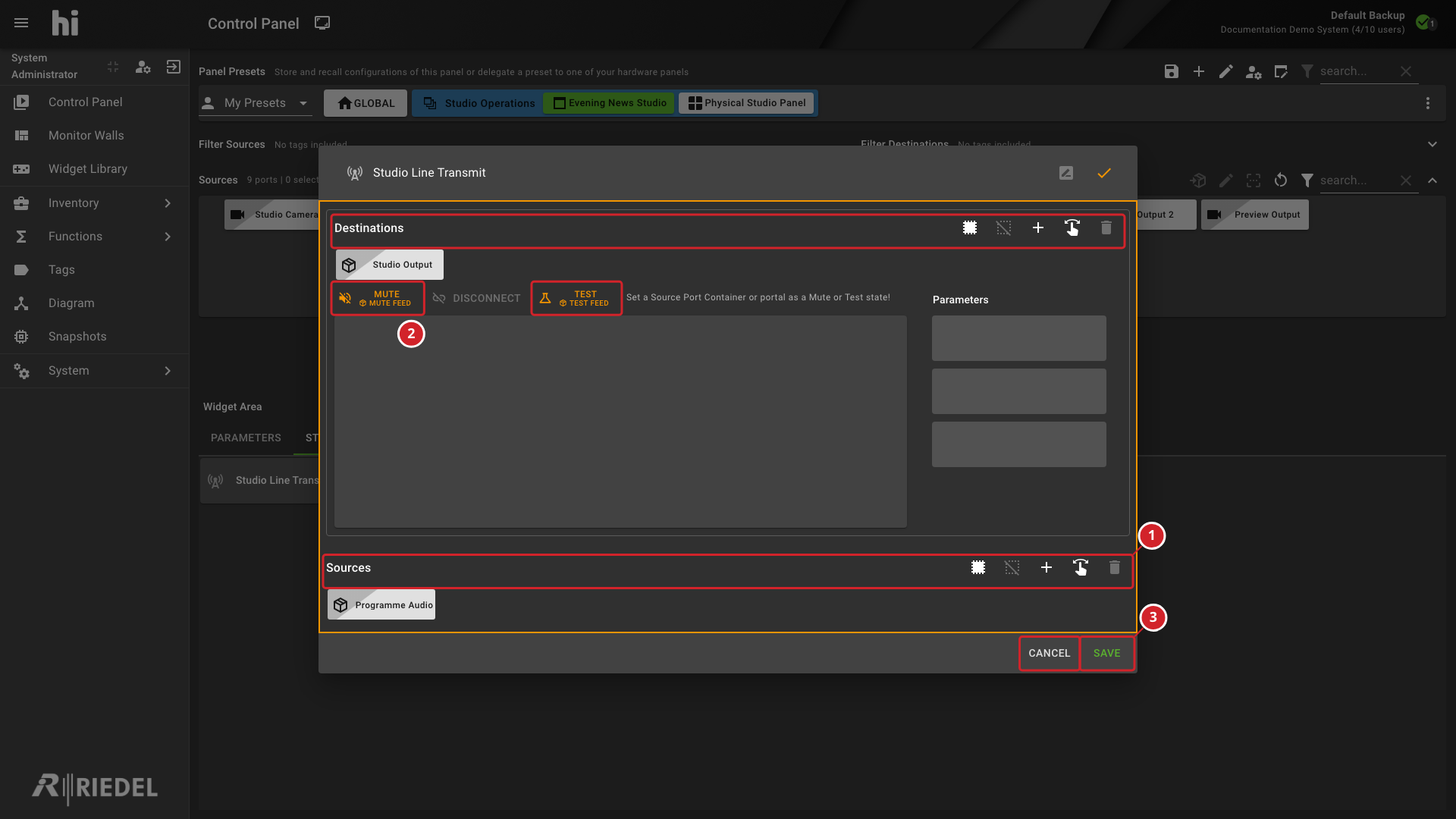This screenshot has width=1456, height=819.
Task: Open the Control Panel monitor icon
Action: (x=322, y=23)
